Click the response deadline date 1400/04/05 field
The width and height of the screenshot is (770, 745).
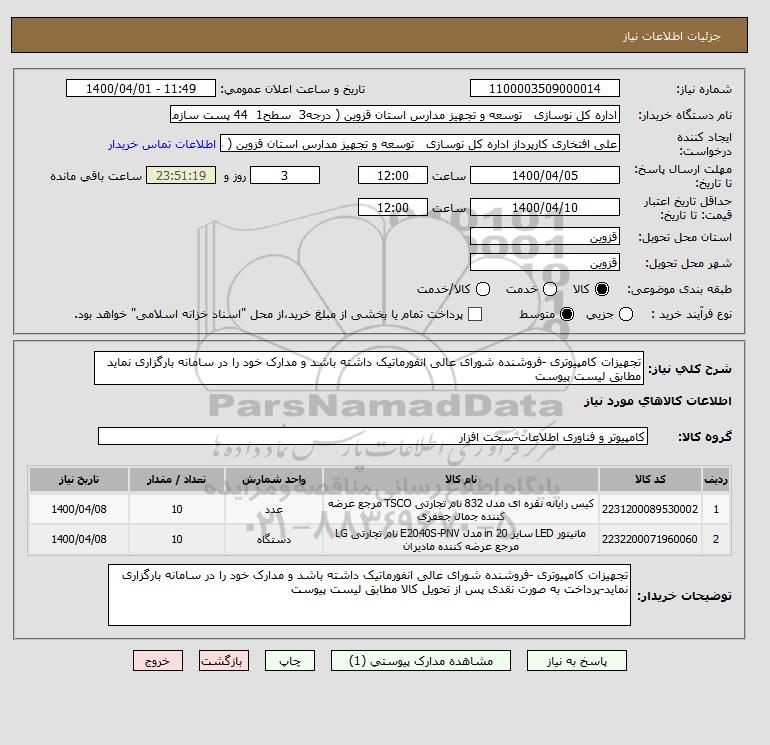[x=545, y=175]
